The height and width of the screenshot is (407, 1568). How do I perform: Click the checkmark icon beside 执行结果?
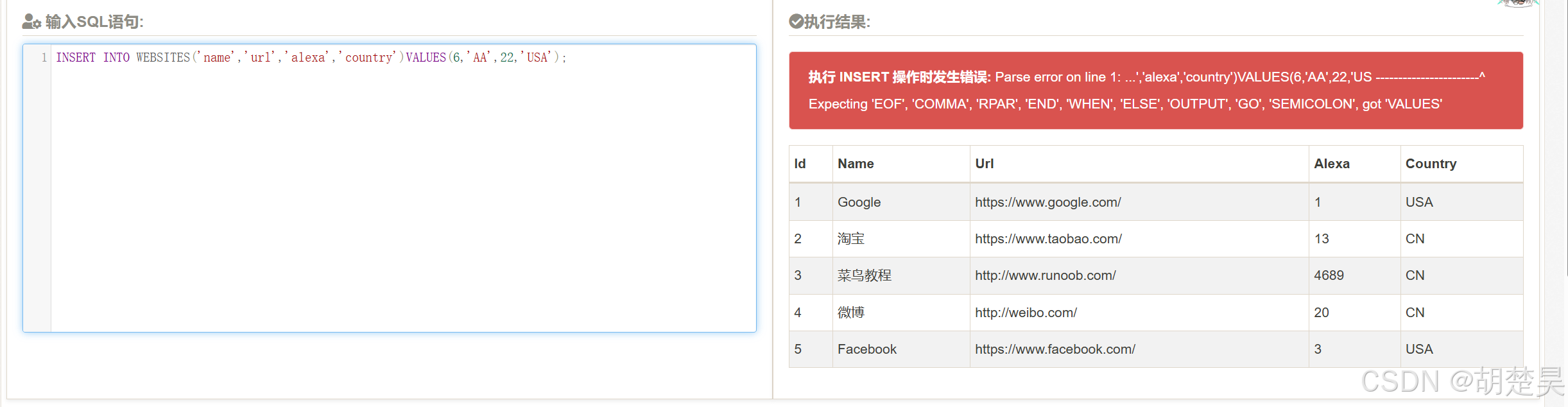tap(796, 22)
